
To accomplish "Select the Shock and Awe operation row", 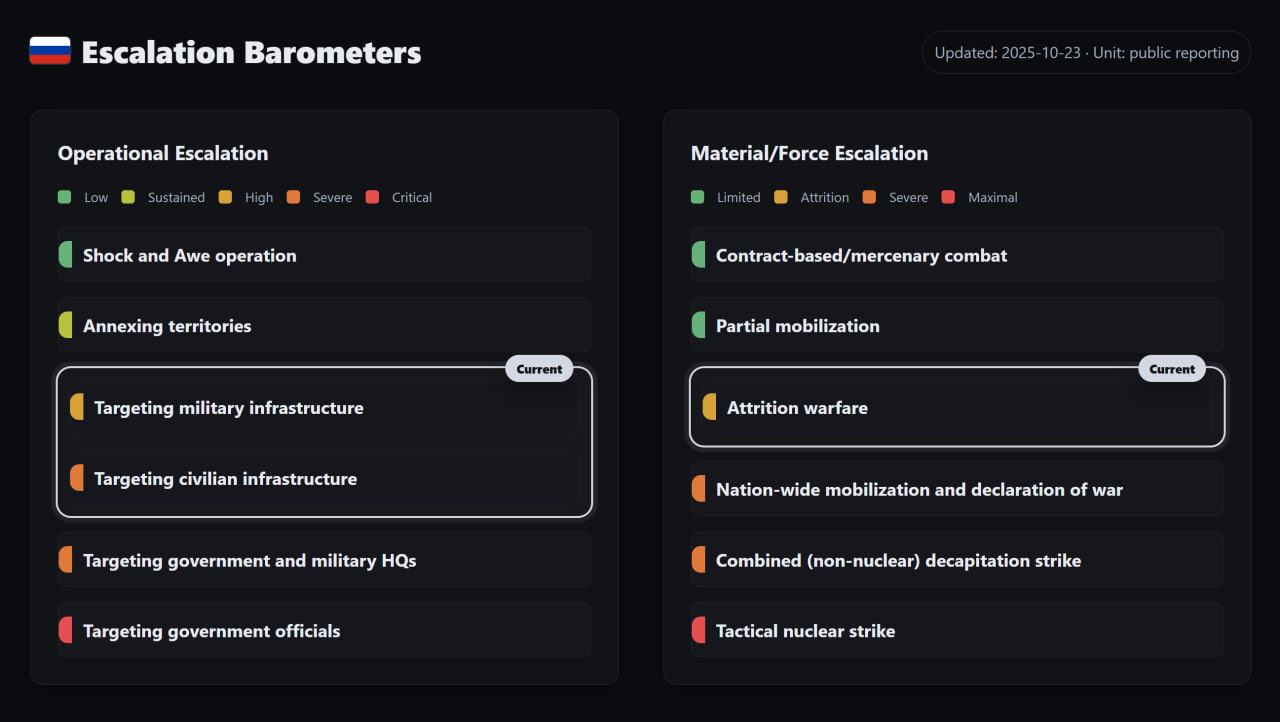I will click(x=324, y=255).
